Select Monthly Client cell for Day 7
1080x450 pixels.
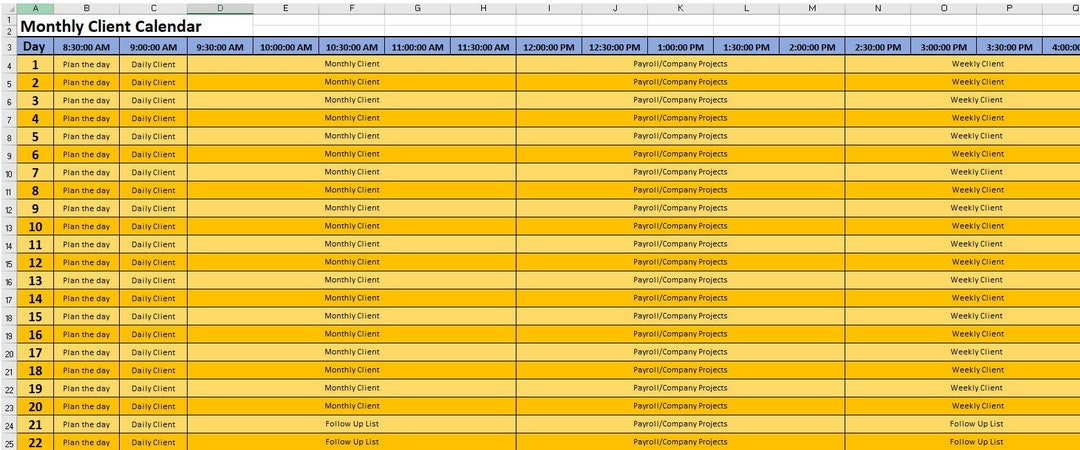tap(351, 172)
